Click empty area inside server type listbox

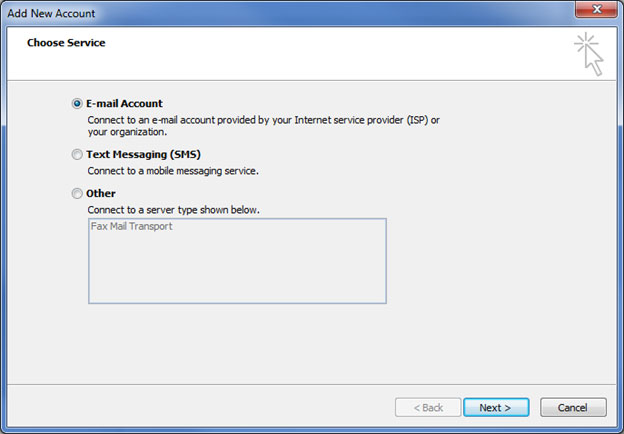point(237,271)
